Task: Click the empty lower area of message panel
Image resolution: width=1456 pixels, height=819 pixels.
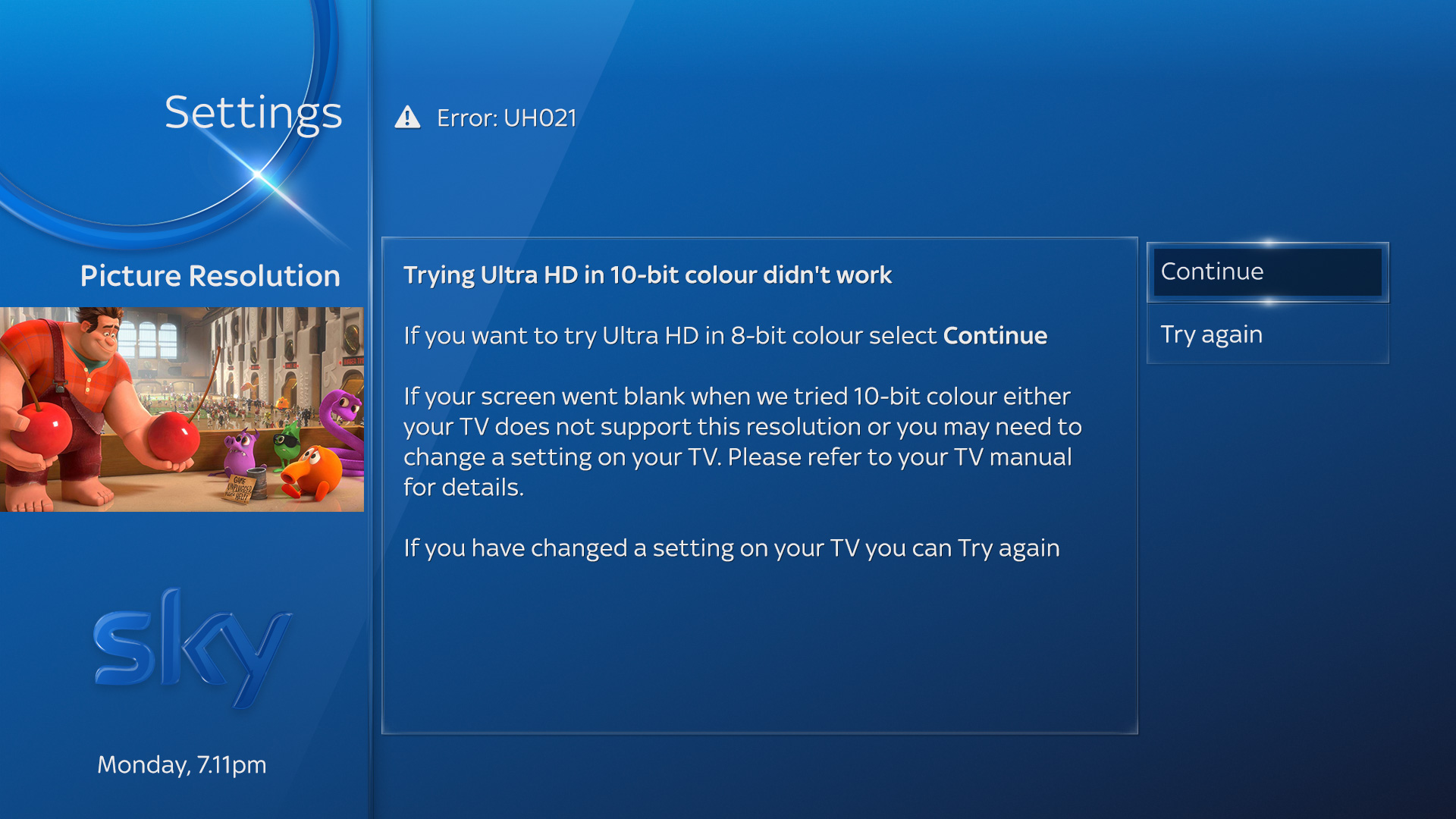Action: [x=759, y=652]
